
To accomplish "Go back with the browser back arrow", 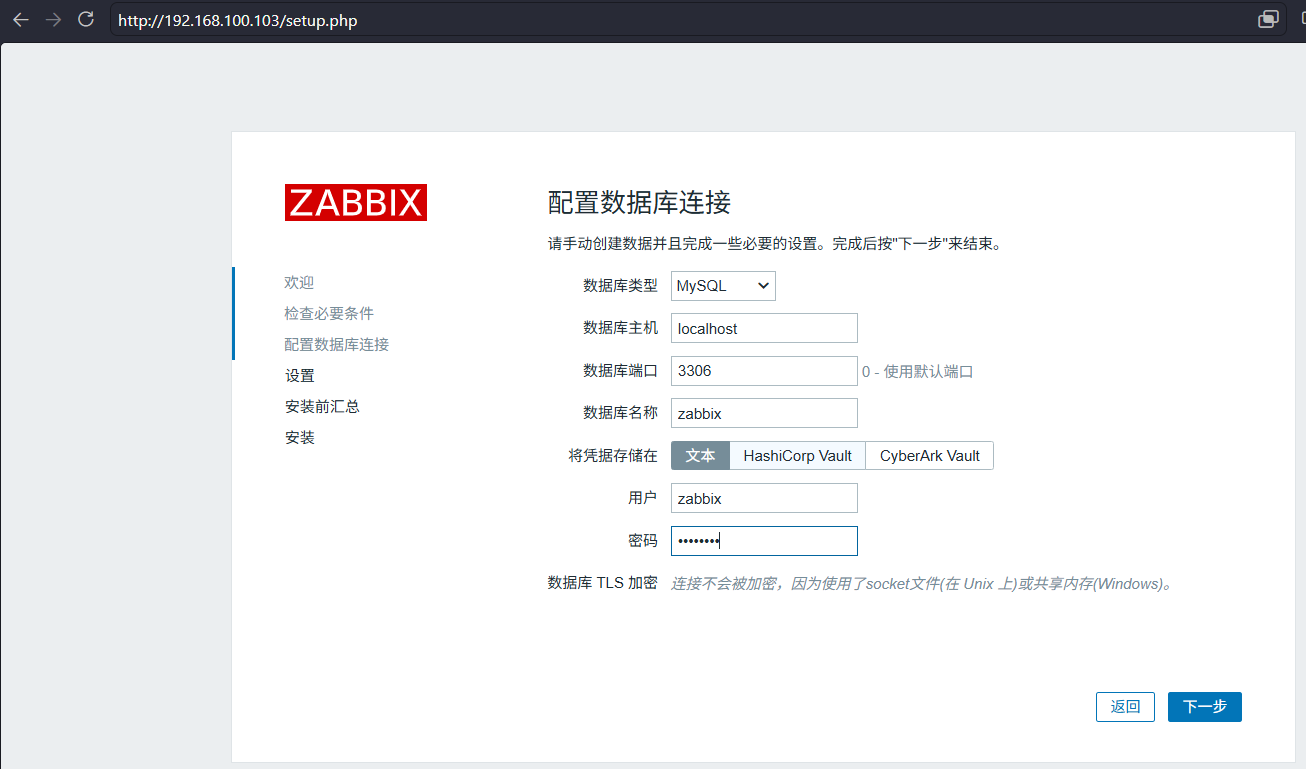I will (21, 20).
